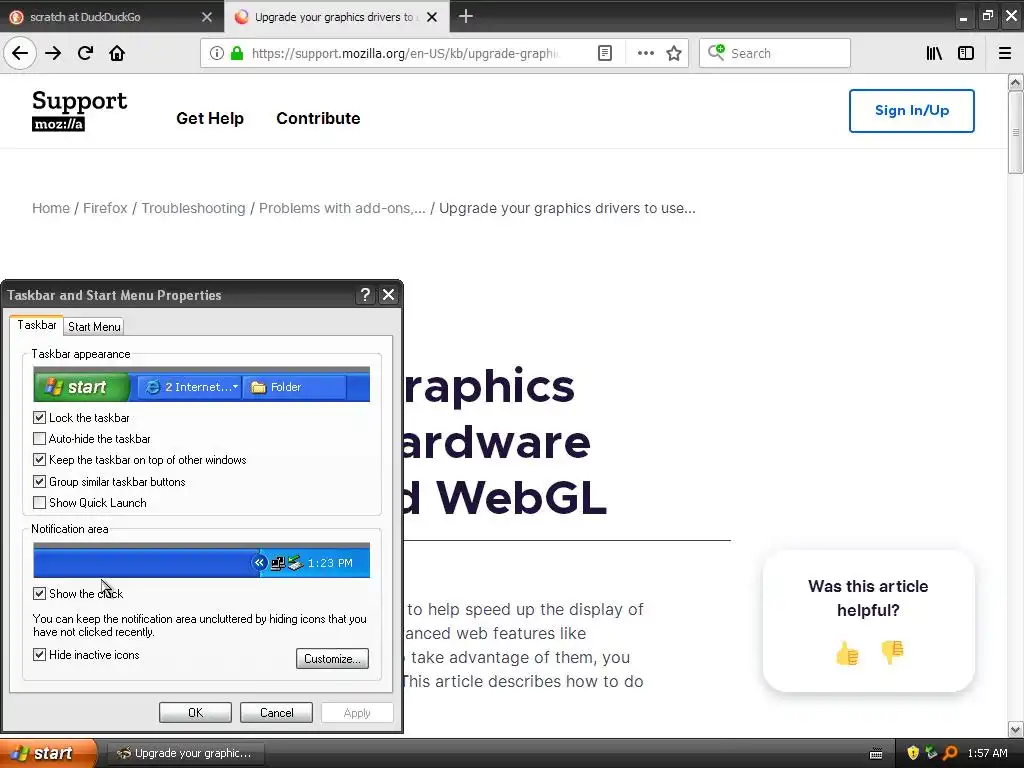
Task: Click the Mozilla Support logo
Action: pos(80,110)
